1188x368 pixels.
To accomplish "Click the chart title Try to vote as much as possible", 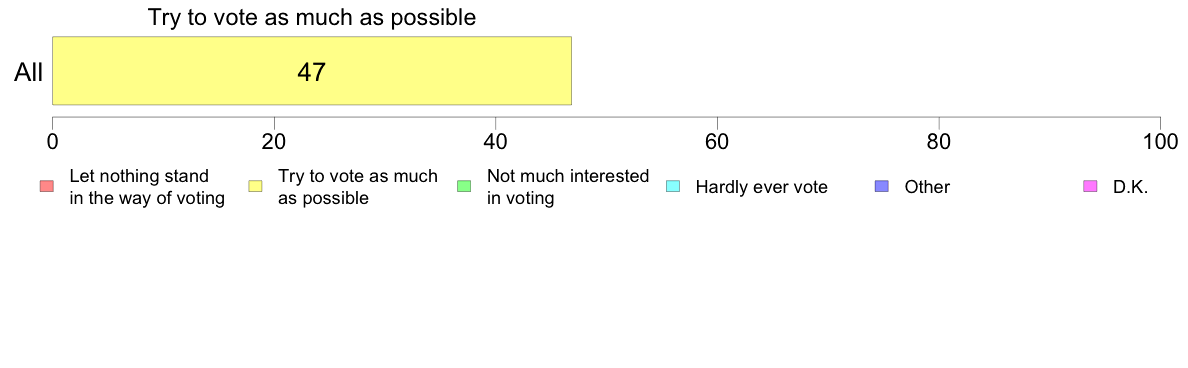I will [311, 17].
